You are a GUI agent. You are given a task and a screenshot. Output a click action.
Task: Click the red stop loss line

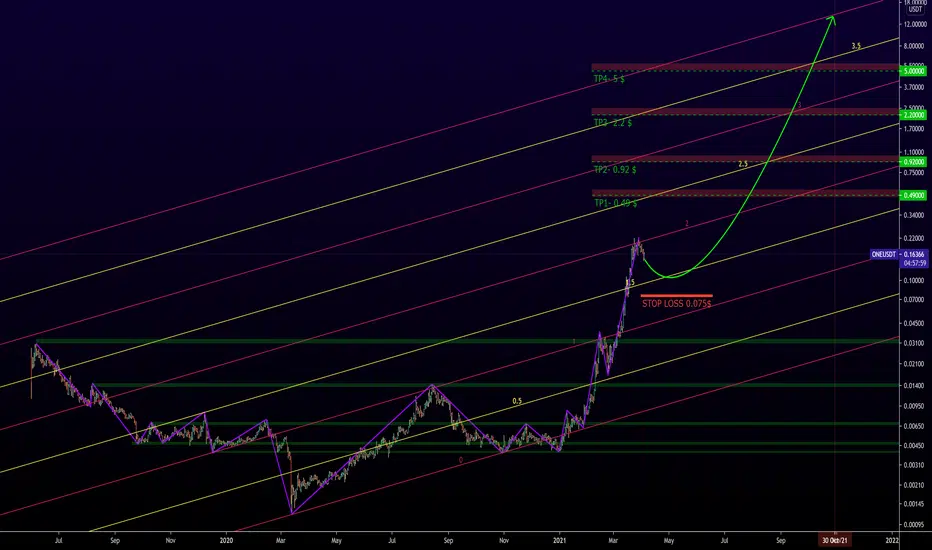coord(676,296)
